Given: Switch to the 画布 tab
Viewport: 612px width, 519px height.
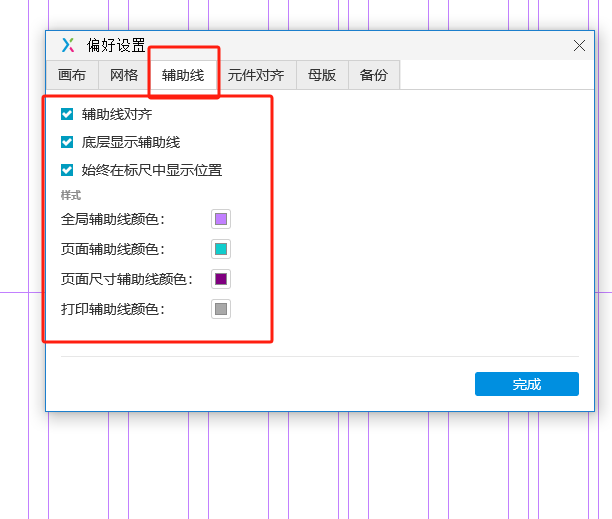Looking at the screenshot, I should click(72, 75).
